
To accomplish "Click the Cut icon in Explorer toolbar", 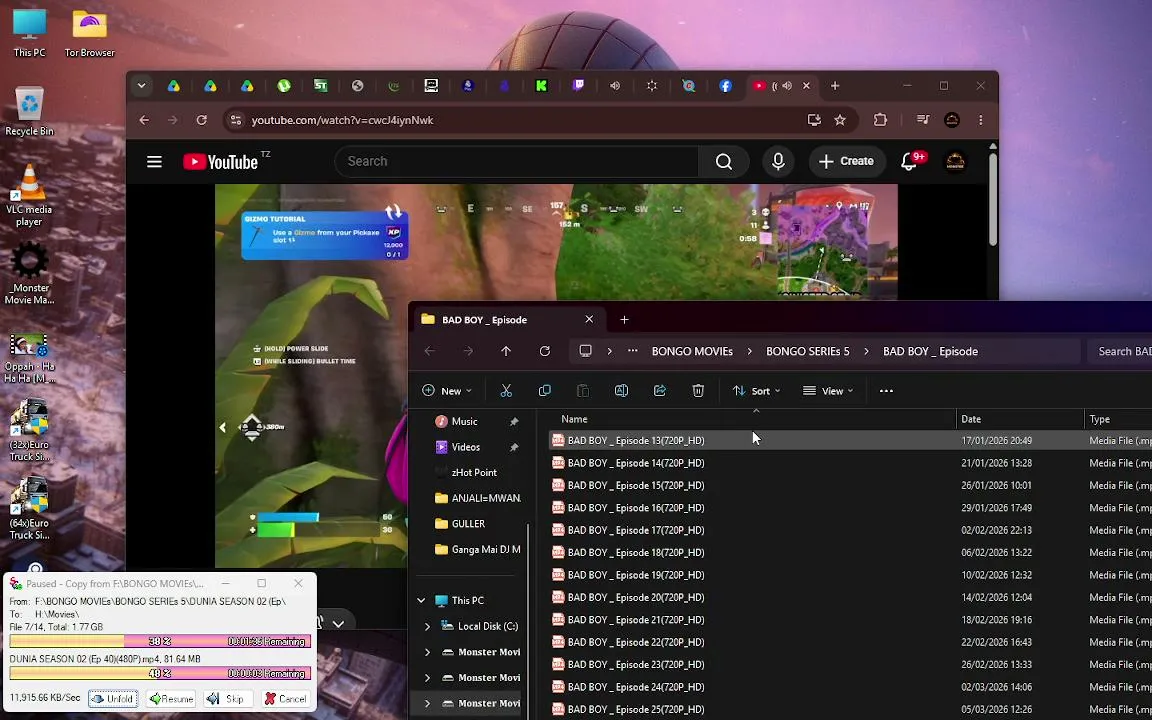I will [x=506, y=391].
